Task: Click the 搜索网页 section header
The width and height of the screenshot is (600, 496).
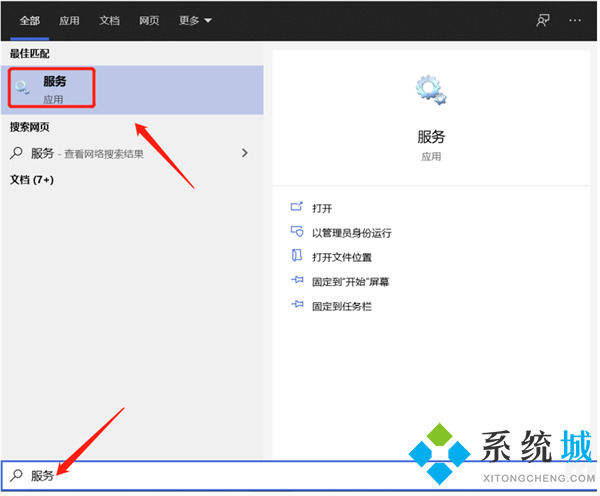Action: point(30,127)
